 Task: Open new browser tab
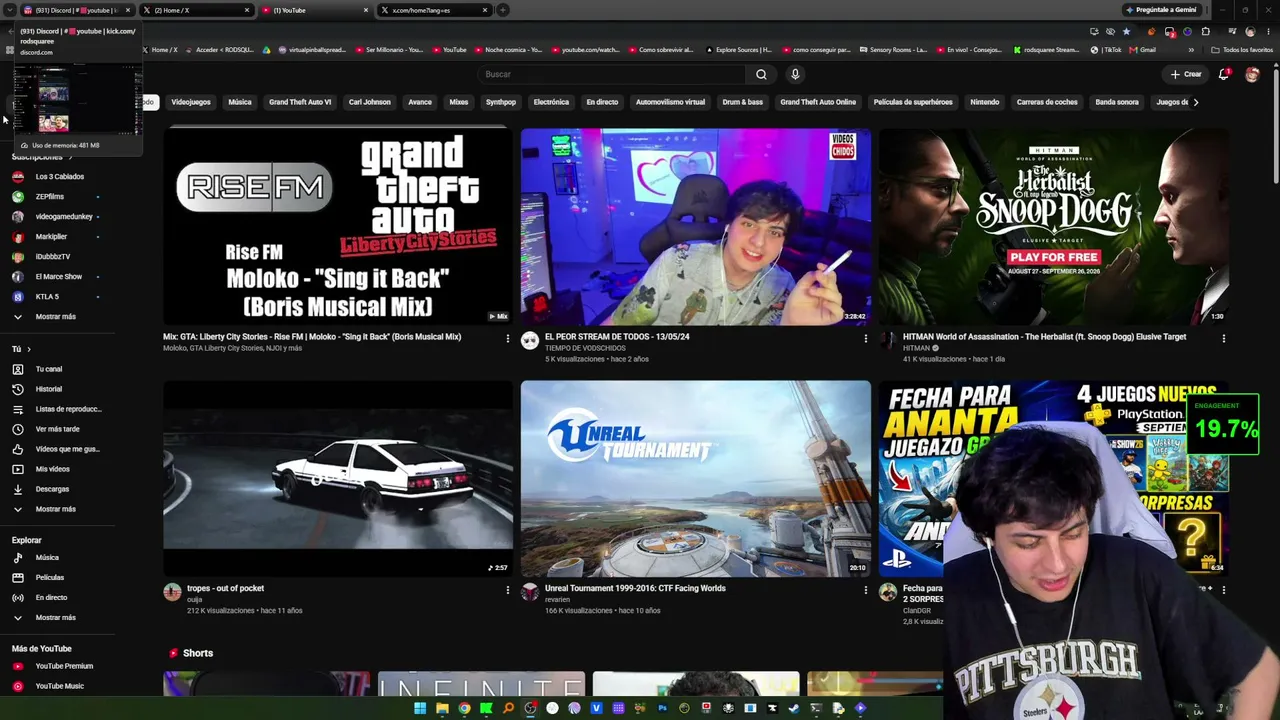503,10
